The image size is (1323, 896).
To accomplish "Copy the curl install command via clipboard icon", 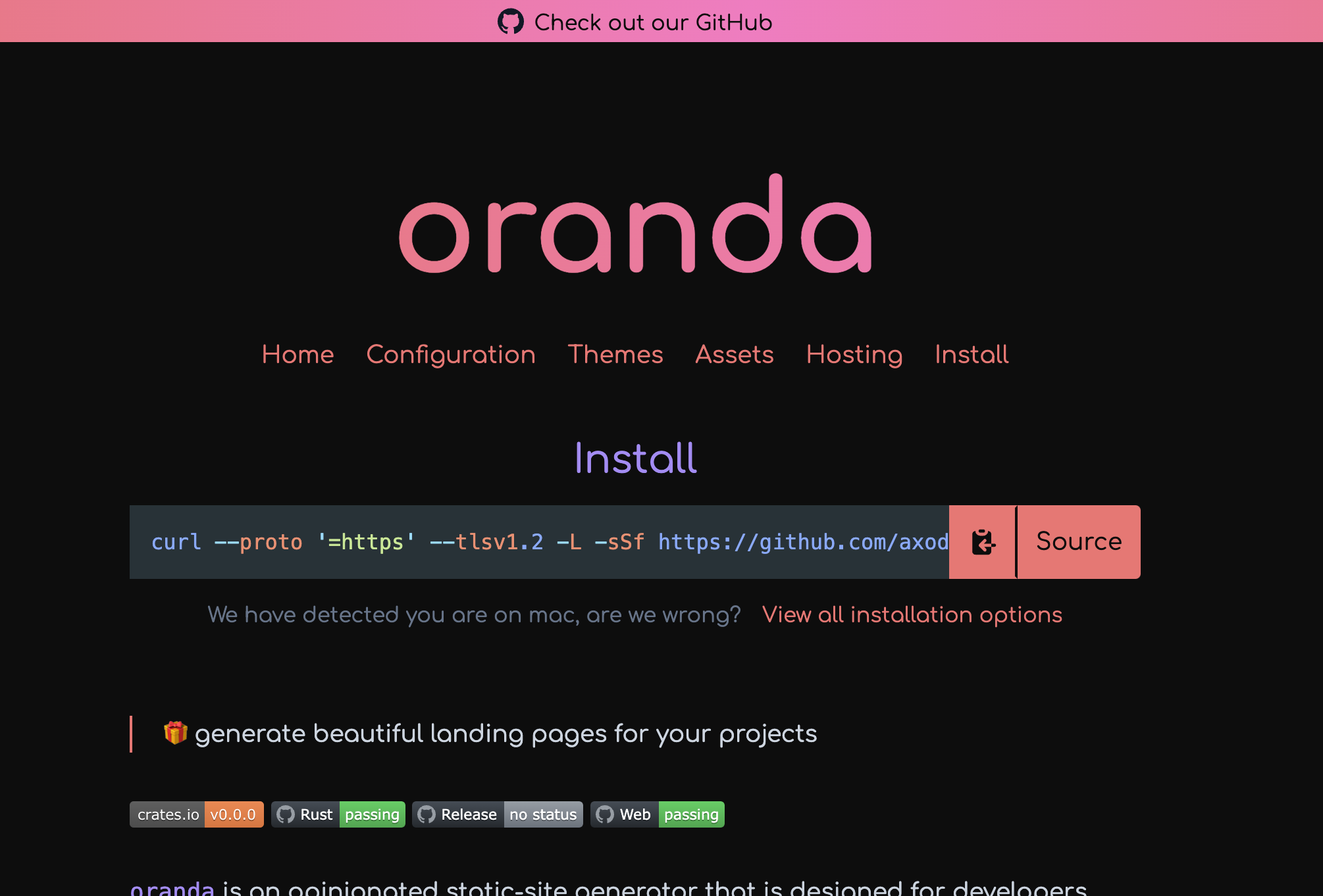I will coord(982,541).
